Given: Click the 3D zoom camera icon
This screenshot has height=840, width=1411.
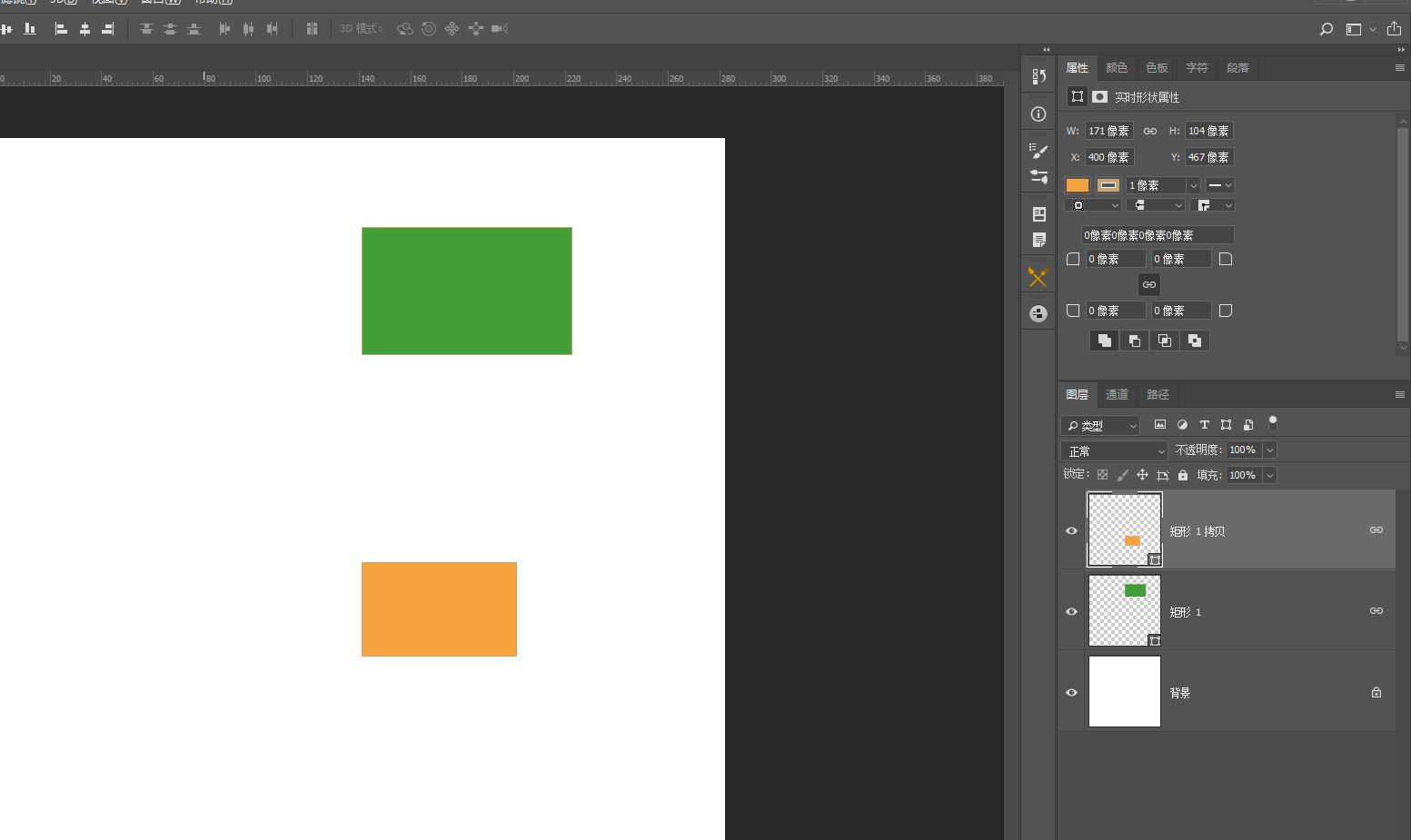Looking at the screenshot, I should [499, 29].
